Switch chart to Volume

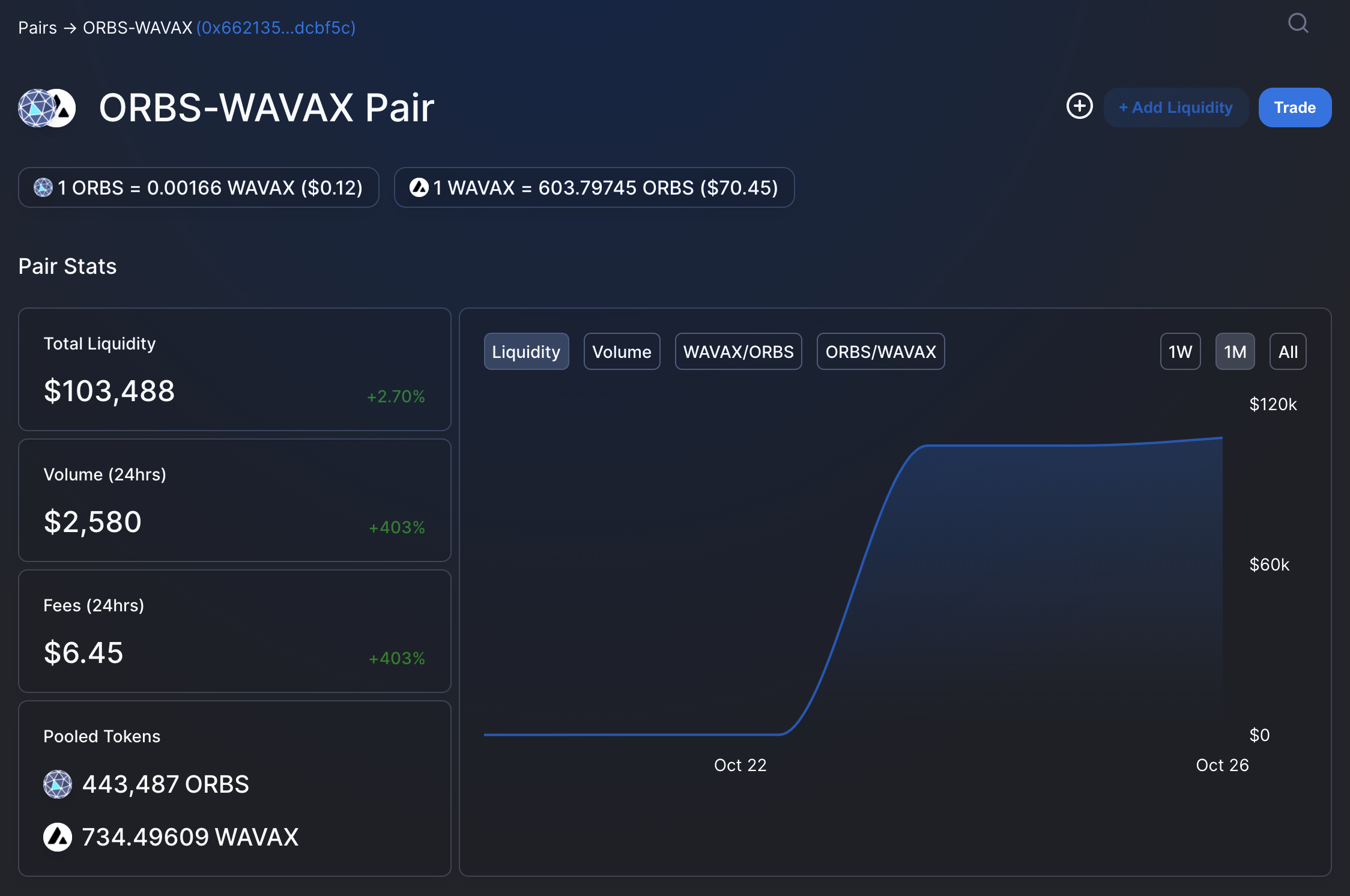622,351
